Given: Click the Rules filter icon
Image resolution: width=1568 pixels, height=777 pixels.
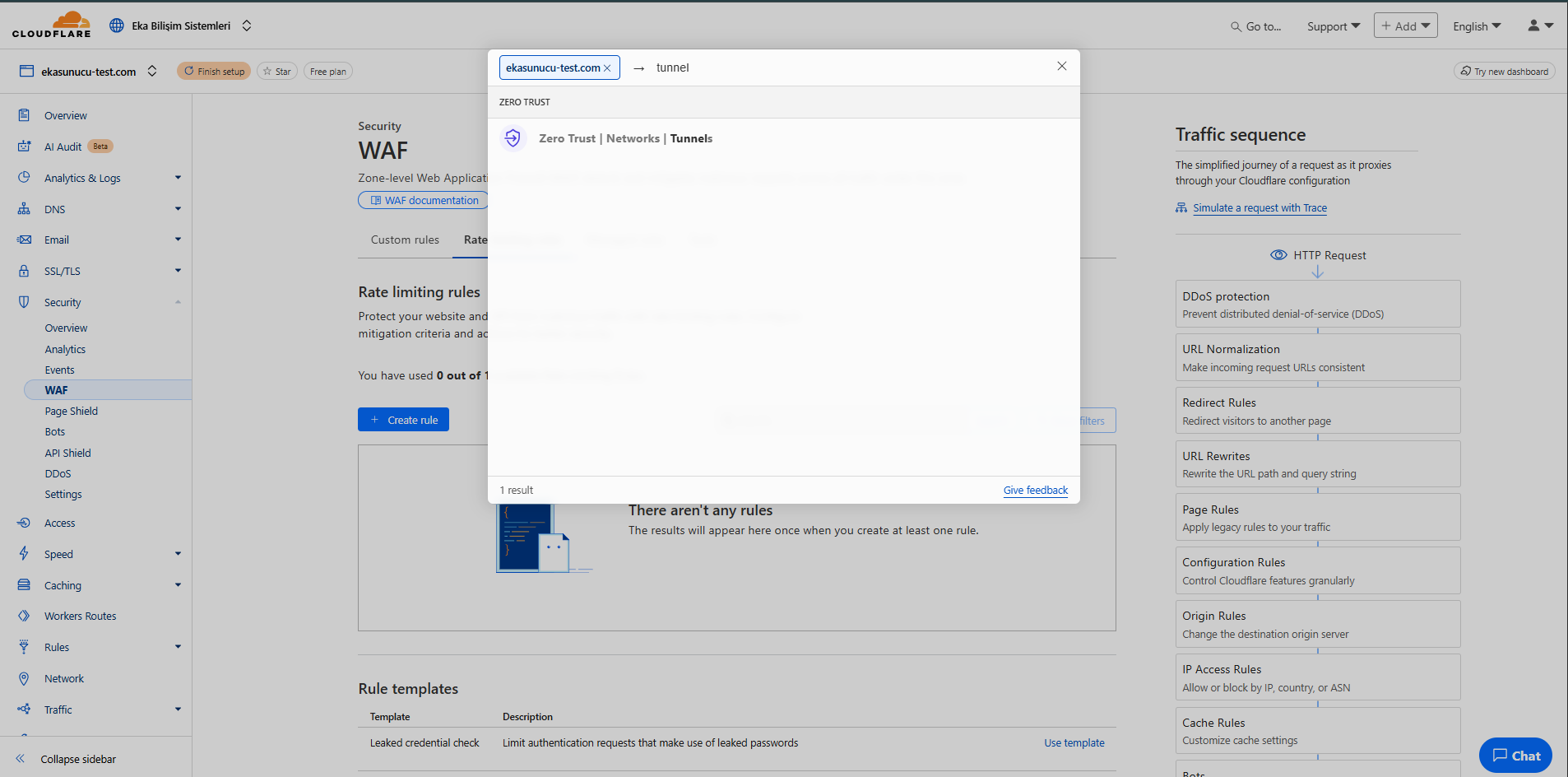Looking at the screenshot, I should 24,647.
